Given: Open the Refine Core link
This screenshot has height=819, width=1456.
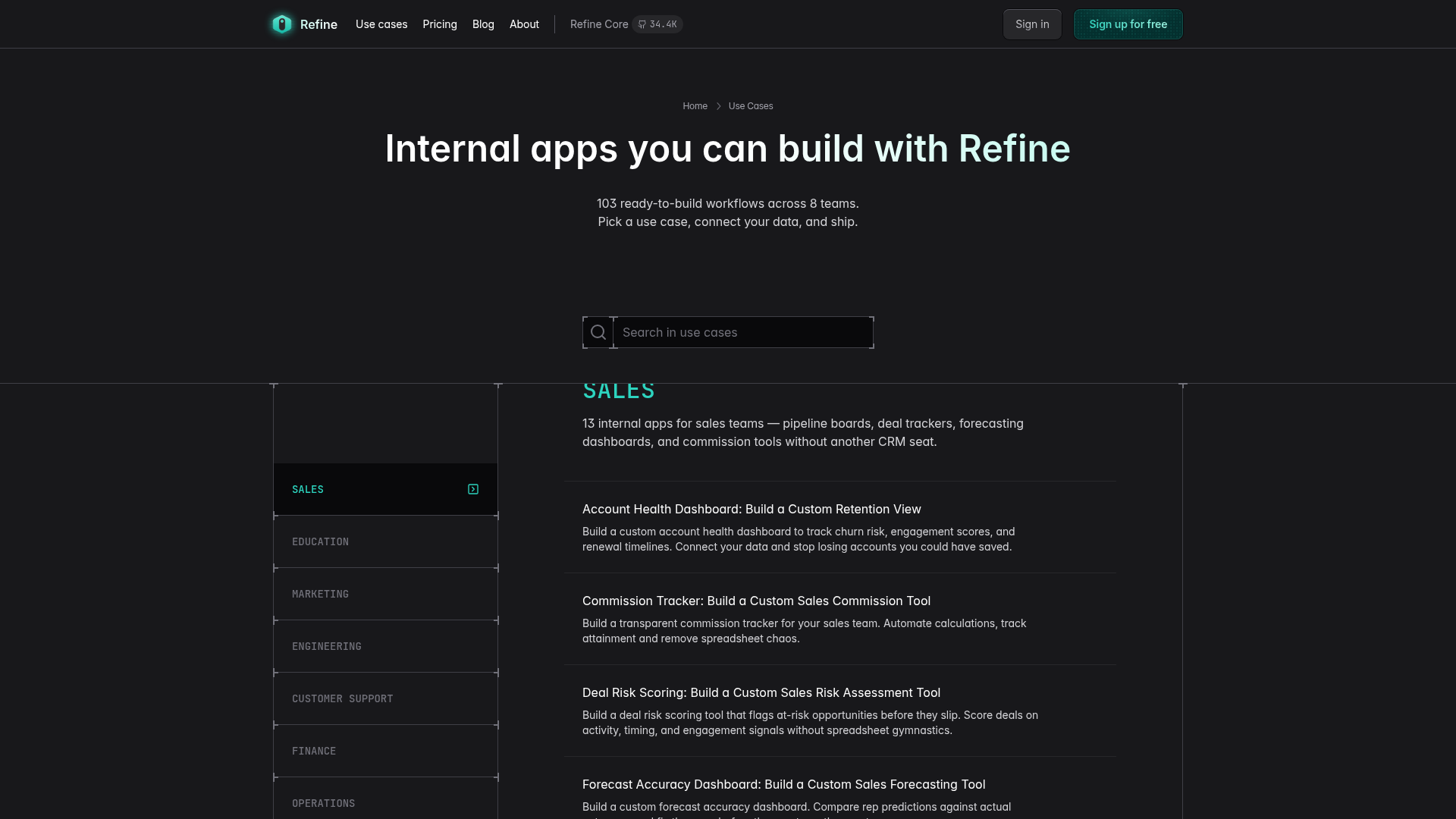Looking at the screenshot, I should pos(599,24).
